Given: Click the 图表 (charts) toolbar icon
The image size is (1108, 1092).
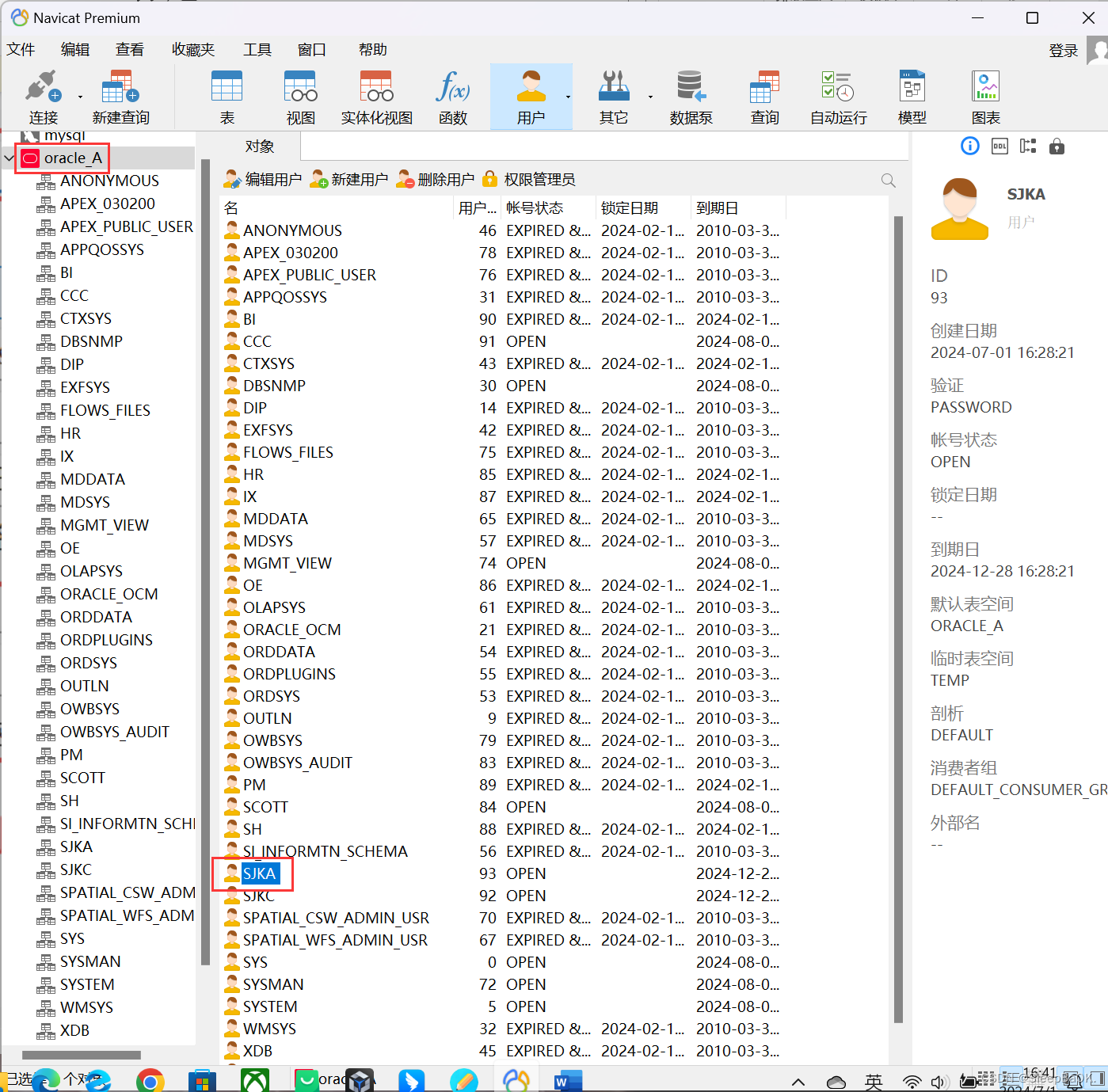Looking at the screenshot, I should pos(985,95).
